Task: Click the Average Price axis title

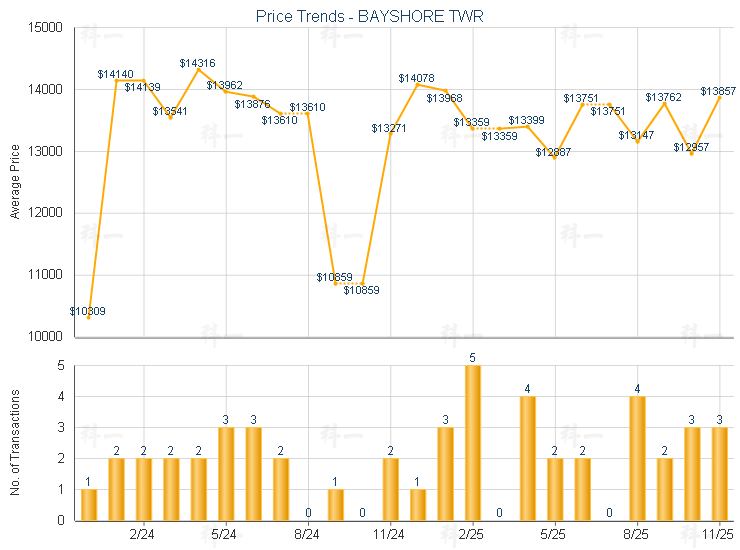Action: 14,182
